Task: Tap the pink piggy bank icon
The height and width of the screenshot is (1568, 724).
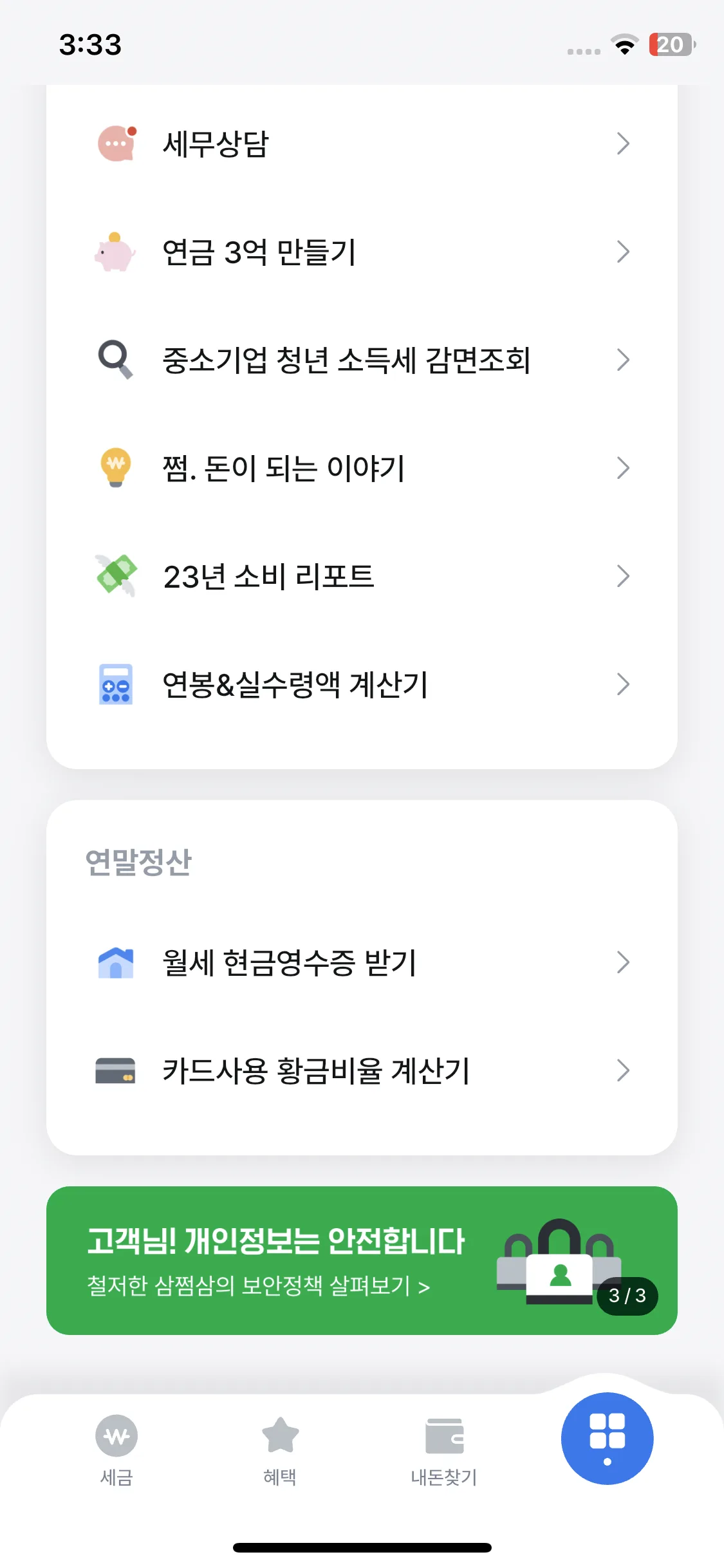Action: pos(115,252)
